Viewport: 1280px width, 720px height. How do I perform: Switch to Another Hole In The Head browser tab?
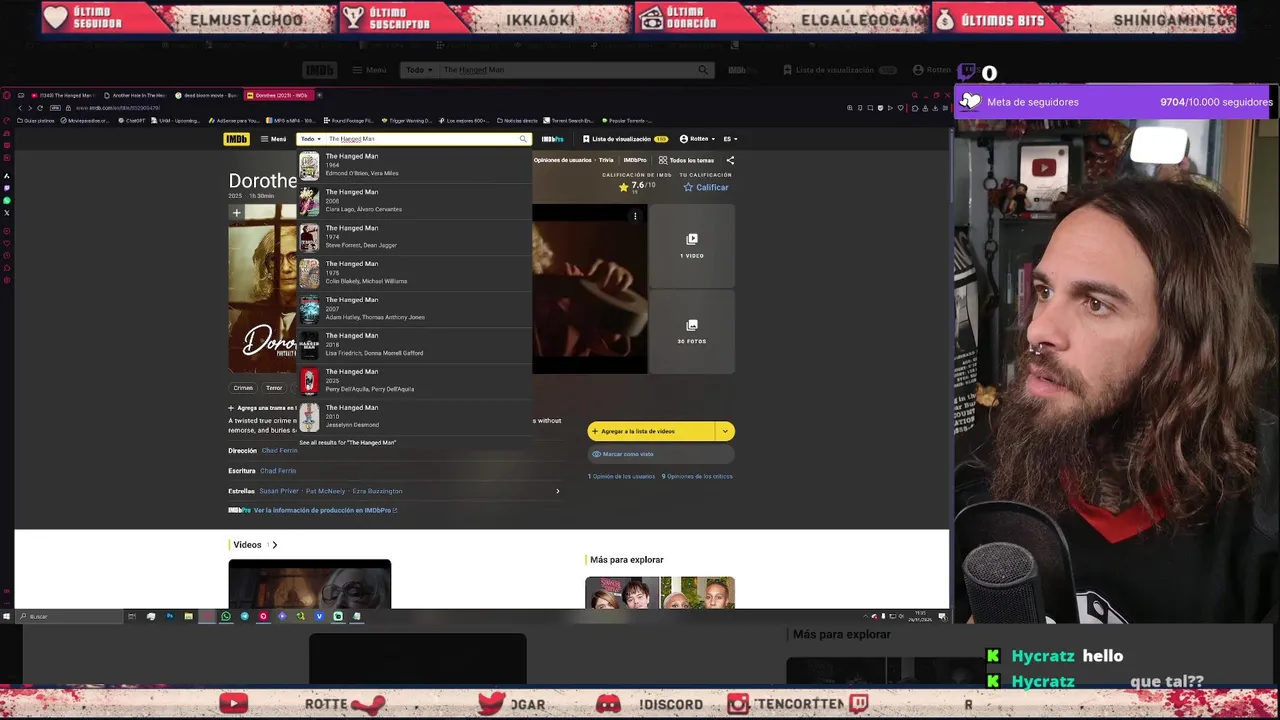pos(136,95)
